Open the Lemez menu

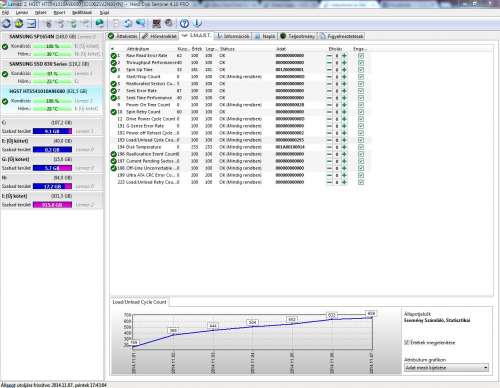click(22, 12)
